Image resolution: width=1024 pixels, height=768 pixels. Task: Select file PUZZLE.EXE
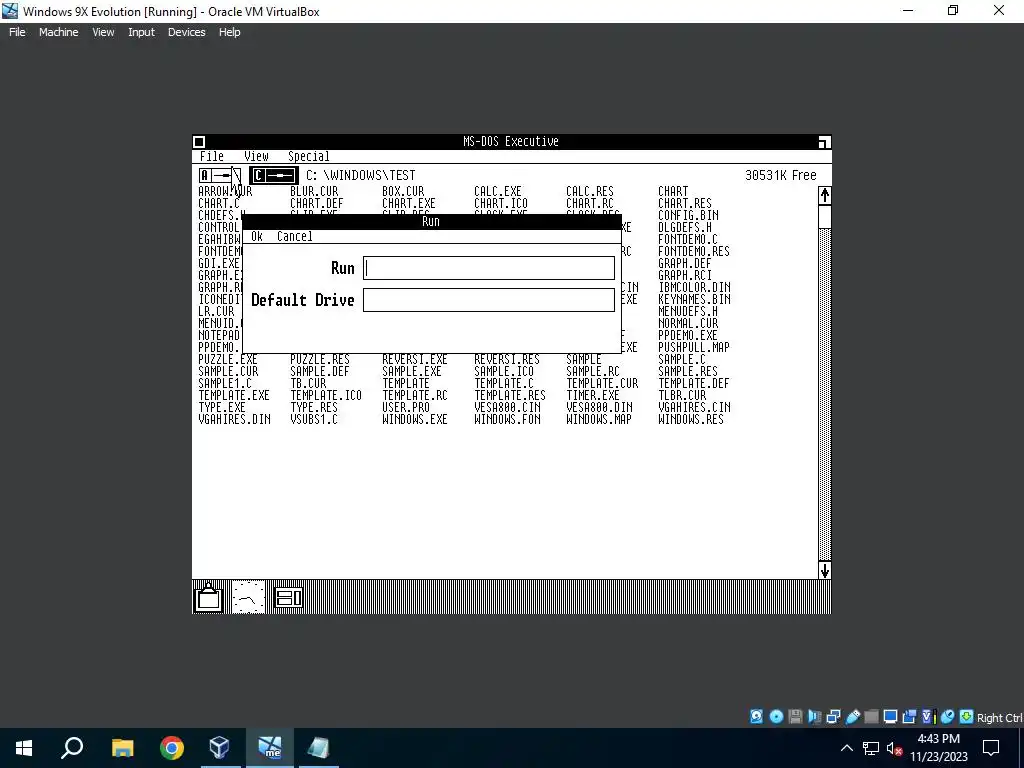(228, 360)
